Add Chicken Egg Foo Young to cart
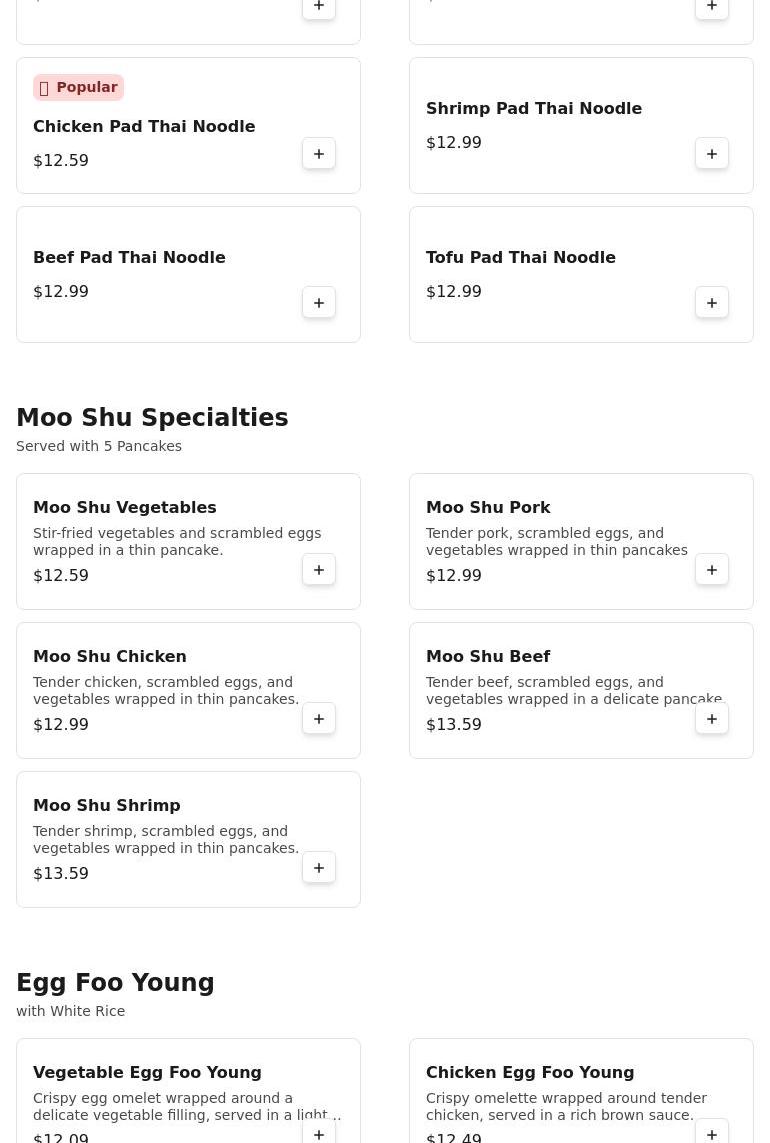This screenshot has width=770, height=1143. (x=712, y=1133)
